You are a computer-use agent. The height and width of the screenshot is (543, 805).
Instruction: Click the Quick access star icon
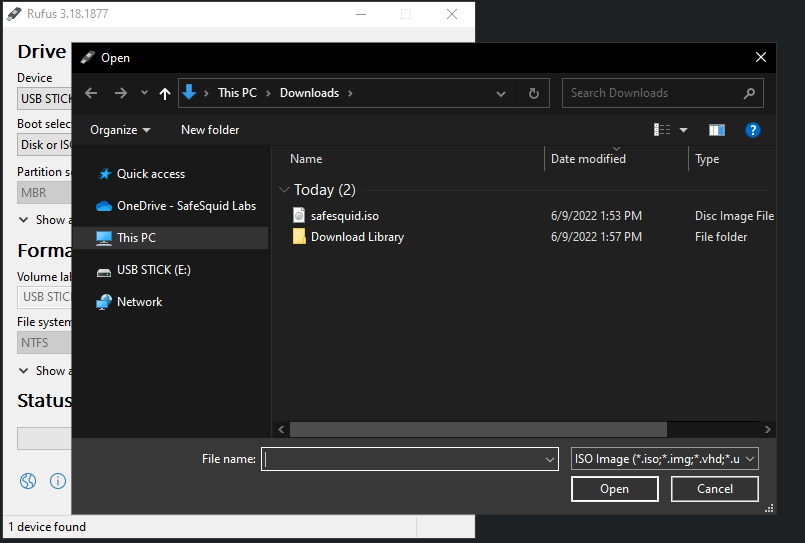pos(105,174)
